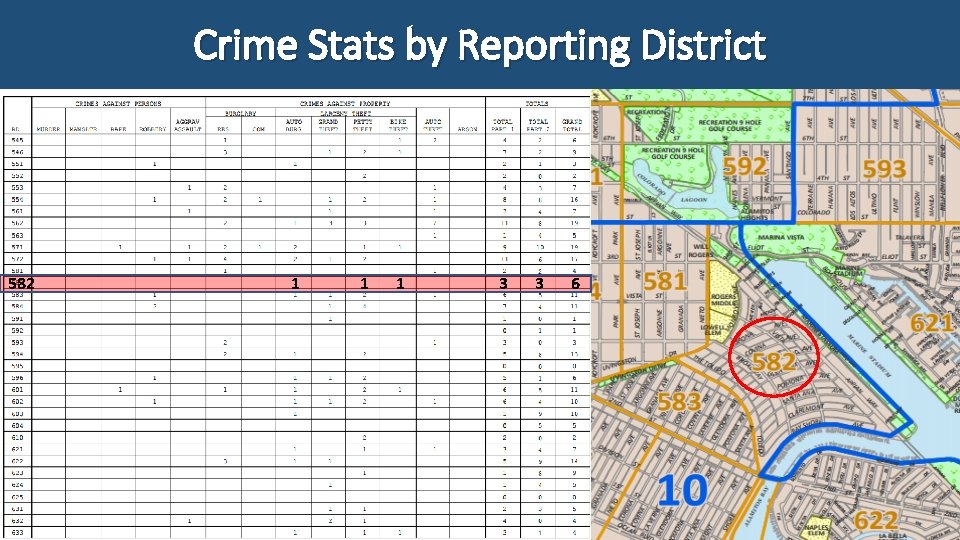
Task: Select row label 623 in the table
Action: (x=17, y=473)
